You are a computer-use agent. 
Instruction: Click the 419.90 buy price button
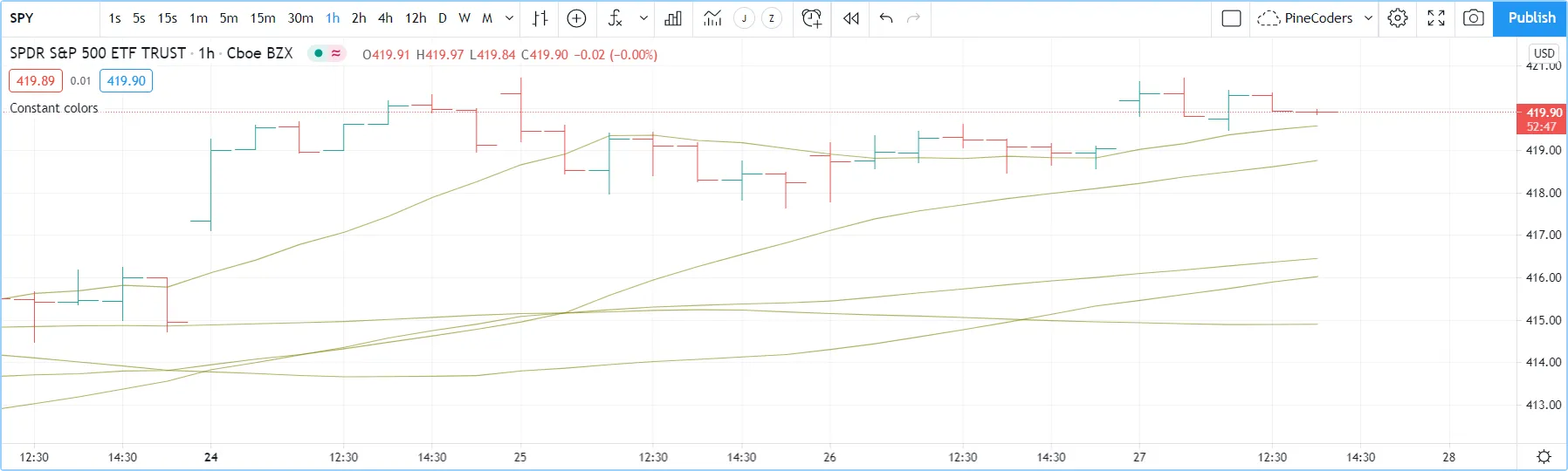coord(127,81)
